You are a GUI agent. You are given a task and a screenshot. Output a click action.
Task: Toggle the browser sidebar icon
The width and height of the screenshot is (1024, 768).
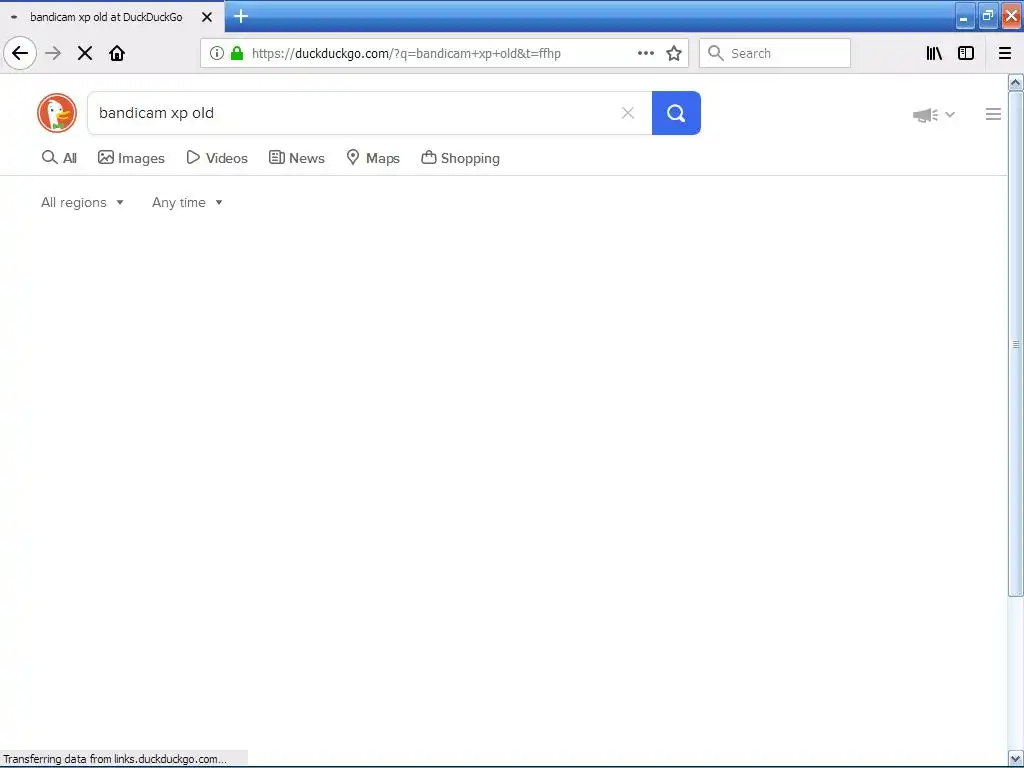(966, 53)
